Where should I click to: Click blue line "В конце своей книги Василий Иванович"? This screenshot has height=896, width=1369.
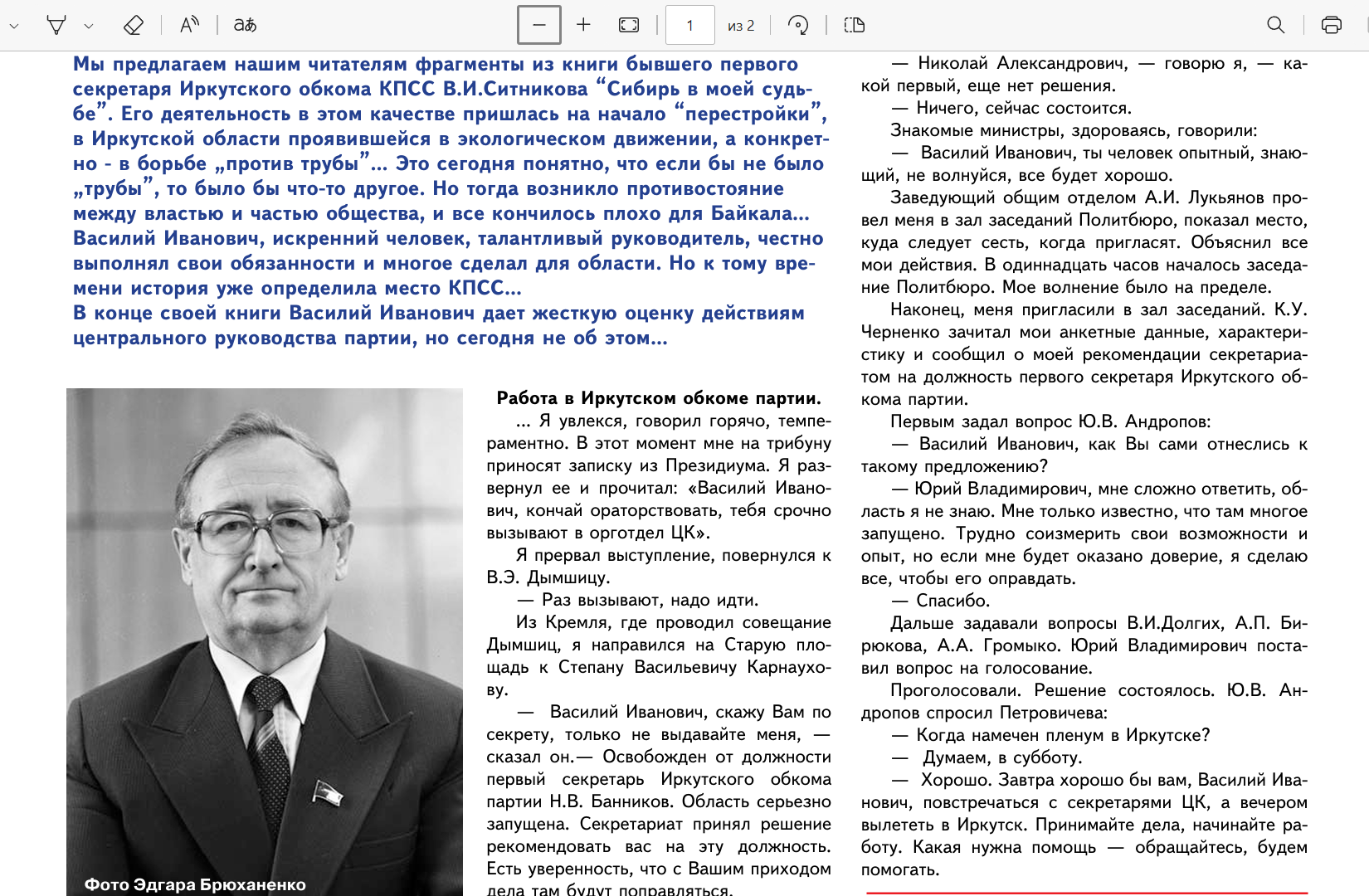click(x=439, y=313)
